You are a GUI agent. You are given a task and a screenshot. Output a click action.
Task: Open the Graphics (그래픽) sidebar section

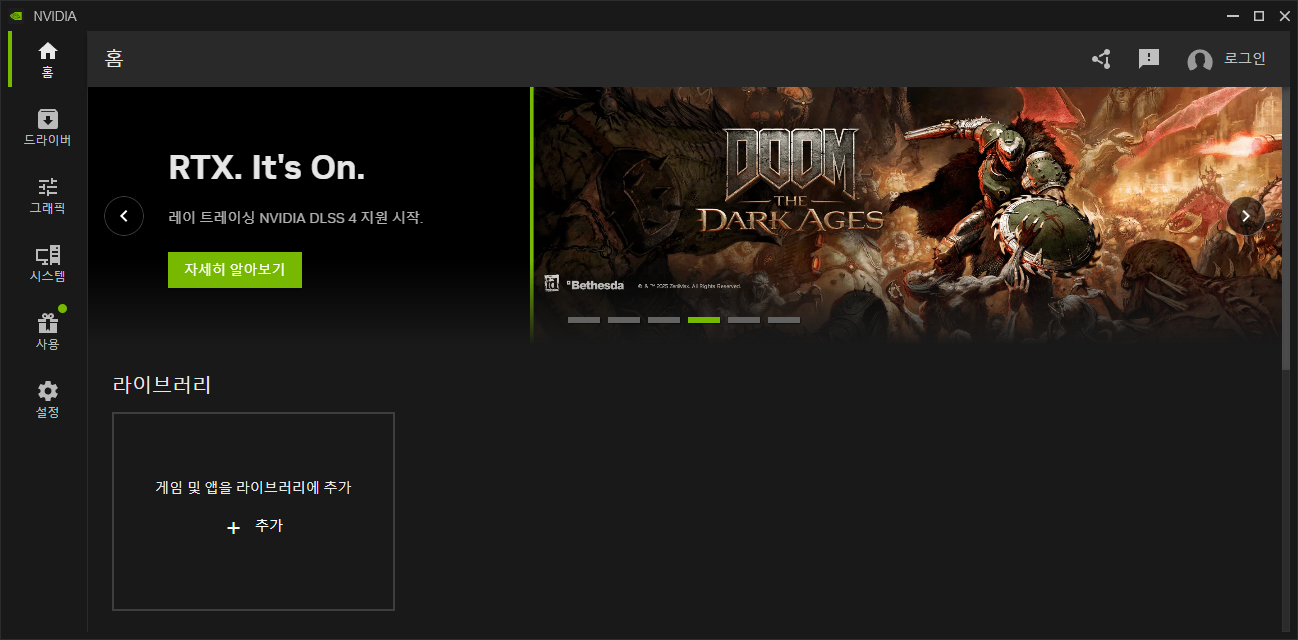click(47, 195)
